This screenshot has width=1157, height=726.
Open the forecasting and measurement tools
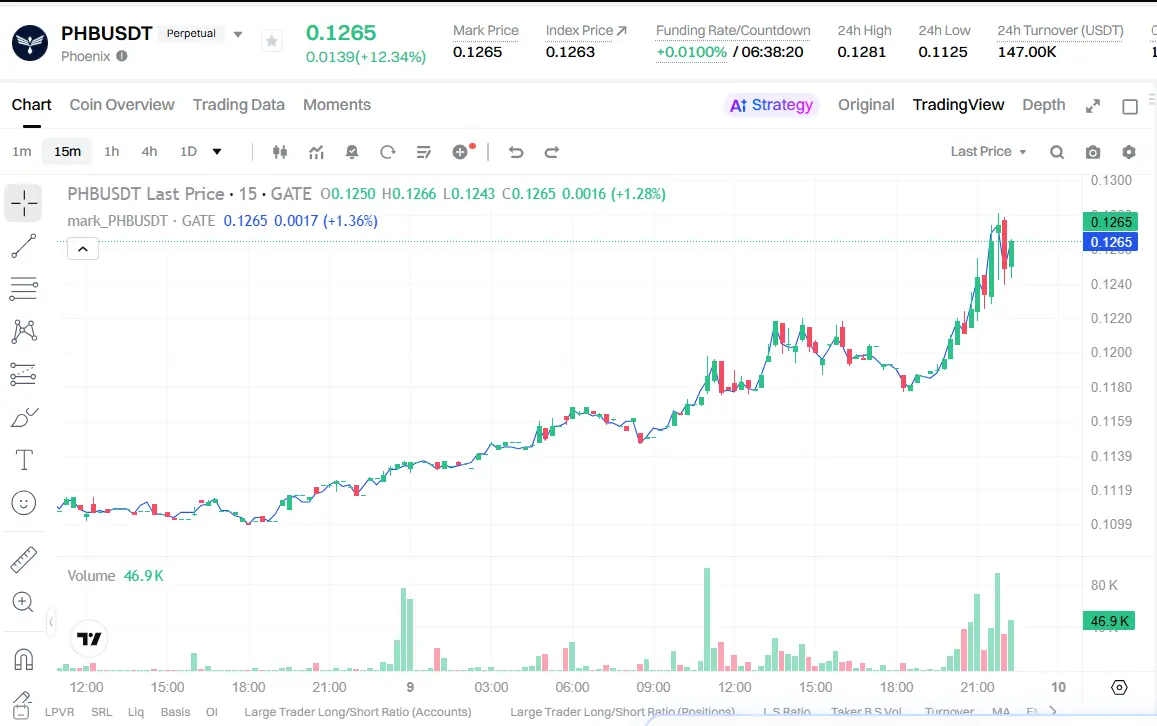(x=24, y=374)
